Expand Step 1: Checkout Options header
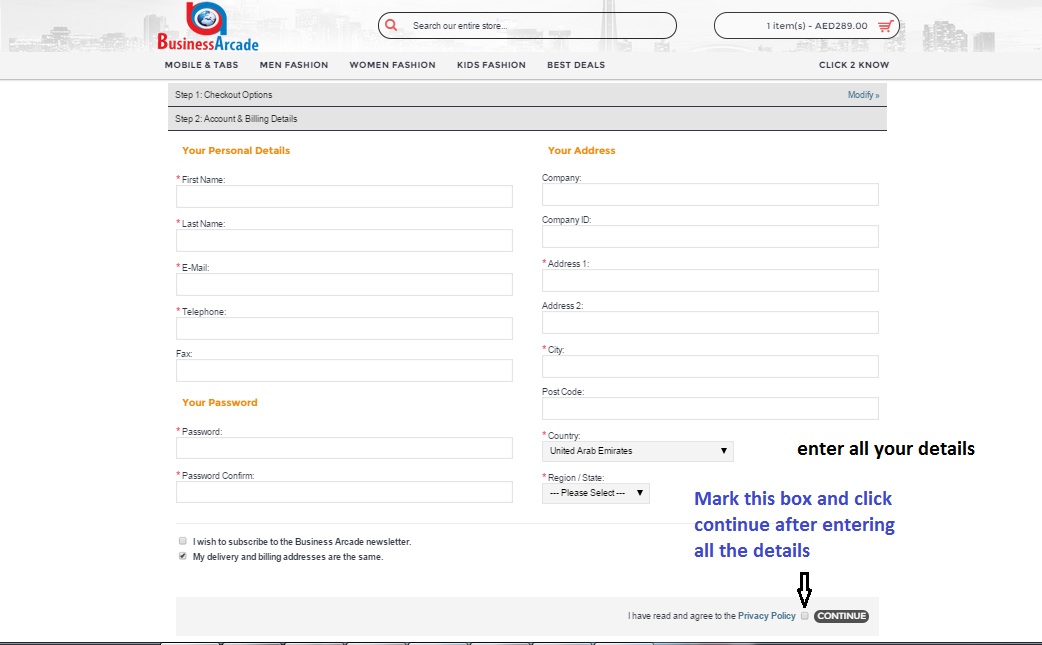This screenshot has height=645, width=1042. [527, 95]
